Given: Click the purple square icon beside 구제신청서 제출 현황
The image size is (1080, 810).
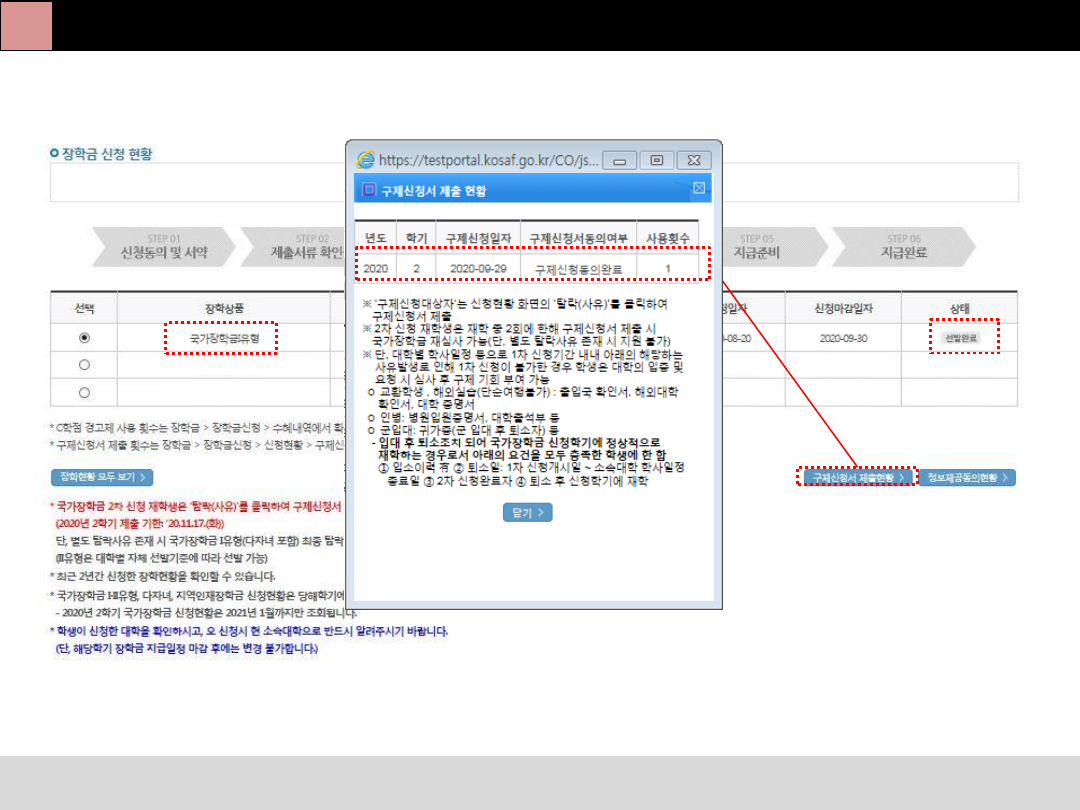Looking at the screenshot, I should [x=369, y=189].
